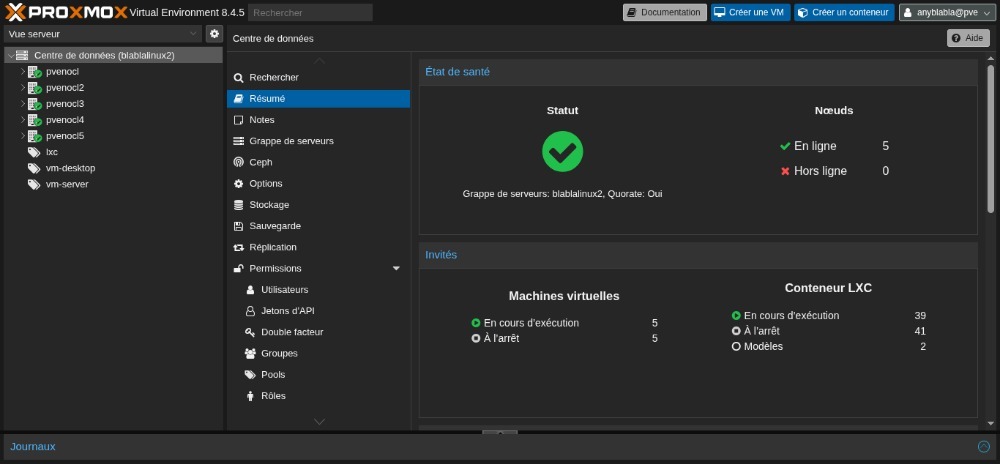The width and height of the screenshot is (1000, 464).
Task: Collapse the Permissions submenu arrow
Action: [396, 269]
